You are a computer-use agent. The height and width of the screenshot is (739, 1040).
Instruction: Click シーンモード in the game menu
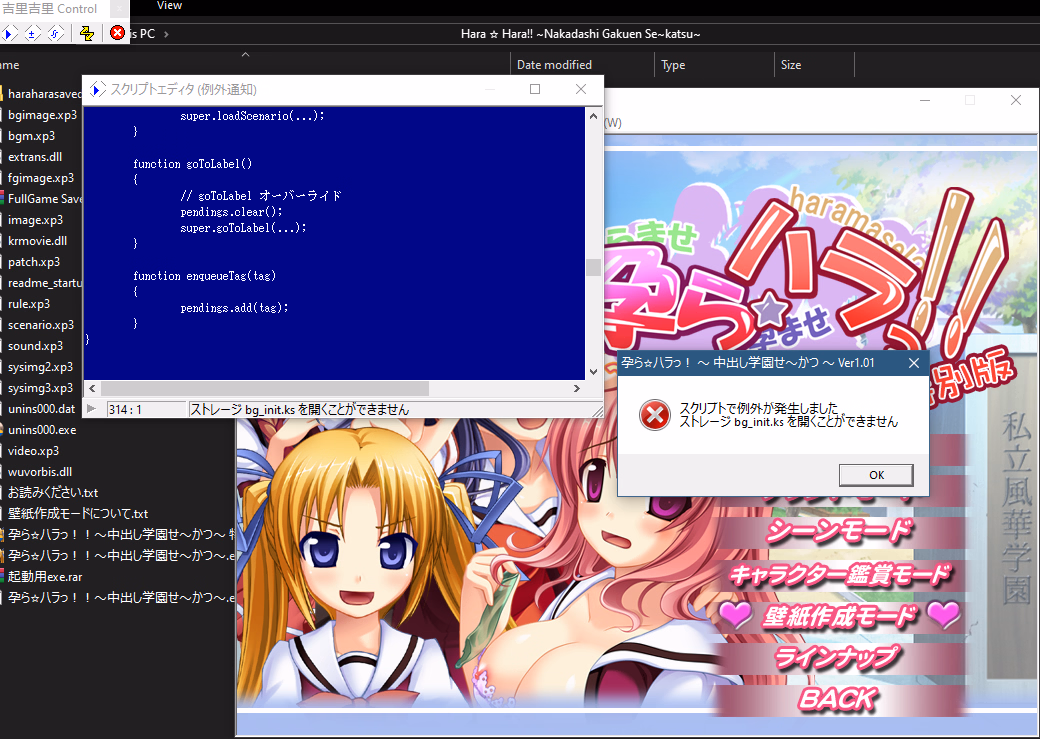coord(840,531)
